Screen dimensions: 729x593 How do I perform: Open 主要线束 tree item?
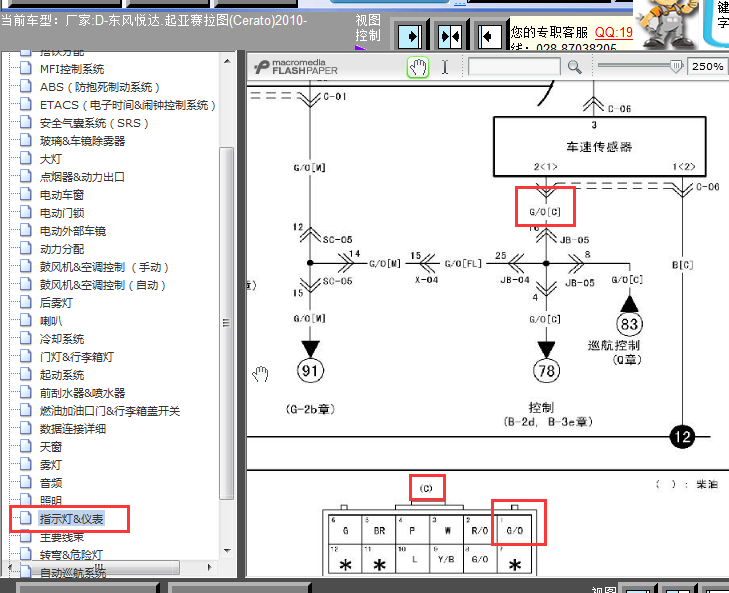(62, 537)
